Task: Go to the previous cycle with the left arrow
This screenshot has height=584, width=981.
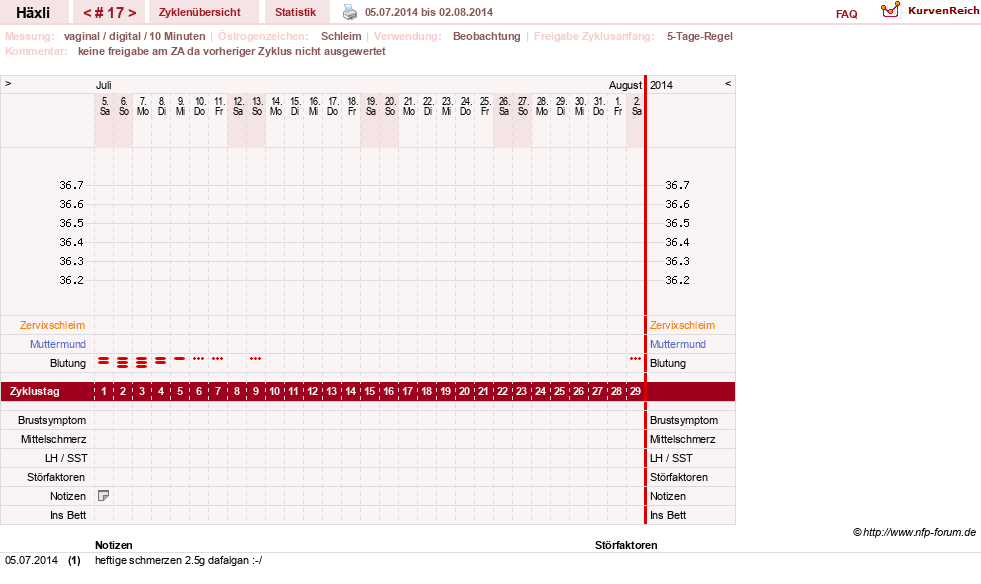Action: point(88,13)
